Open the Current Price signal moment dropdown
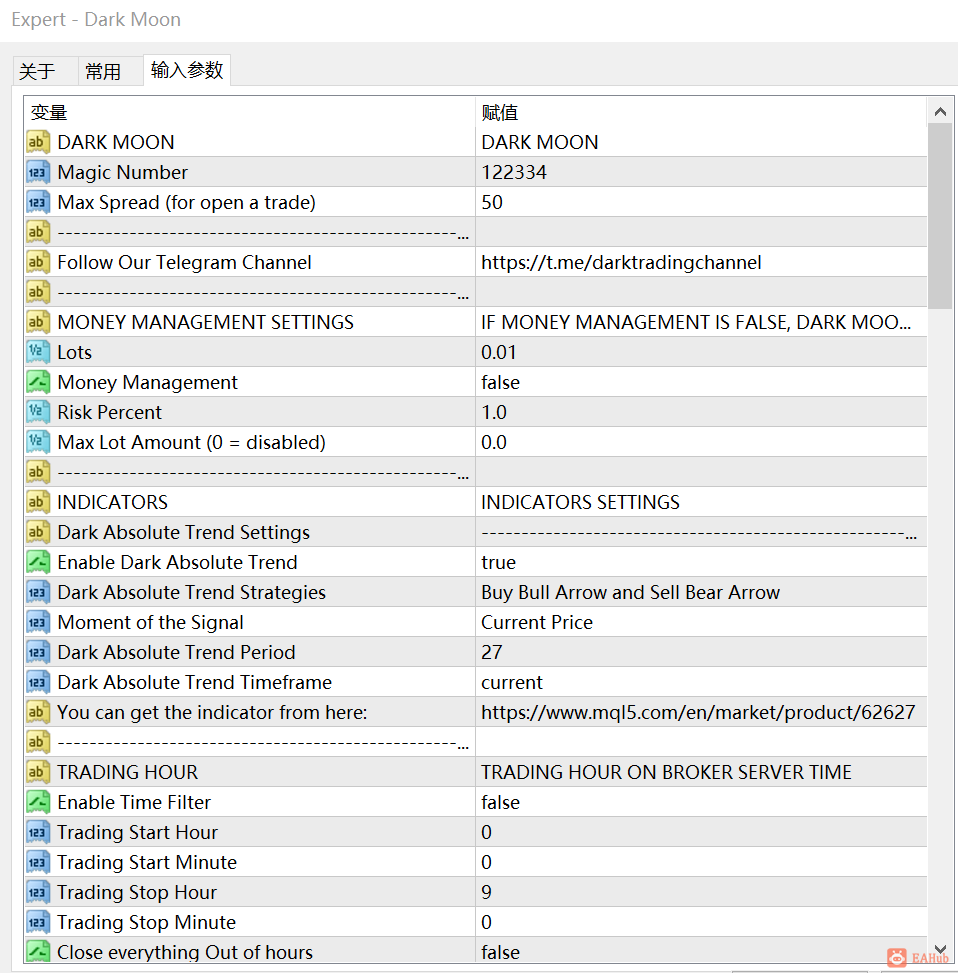Viewport: 958px width, 973px height. (701, 622)
